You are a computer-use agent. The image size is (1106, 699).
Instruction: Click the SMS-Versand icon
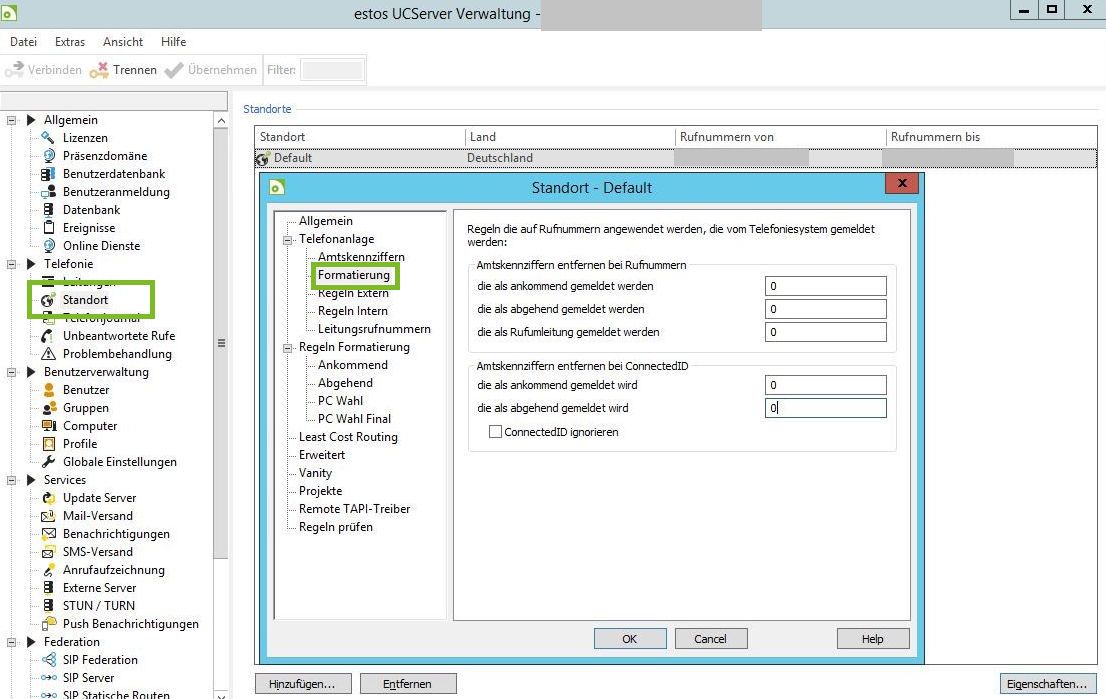click(x=48, y=552)
